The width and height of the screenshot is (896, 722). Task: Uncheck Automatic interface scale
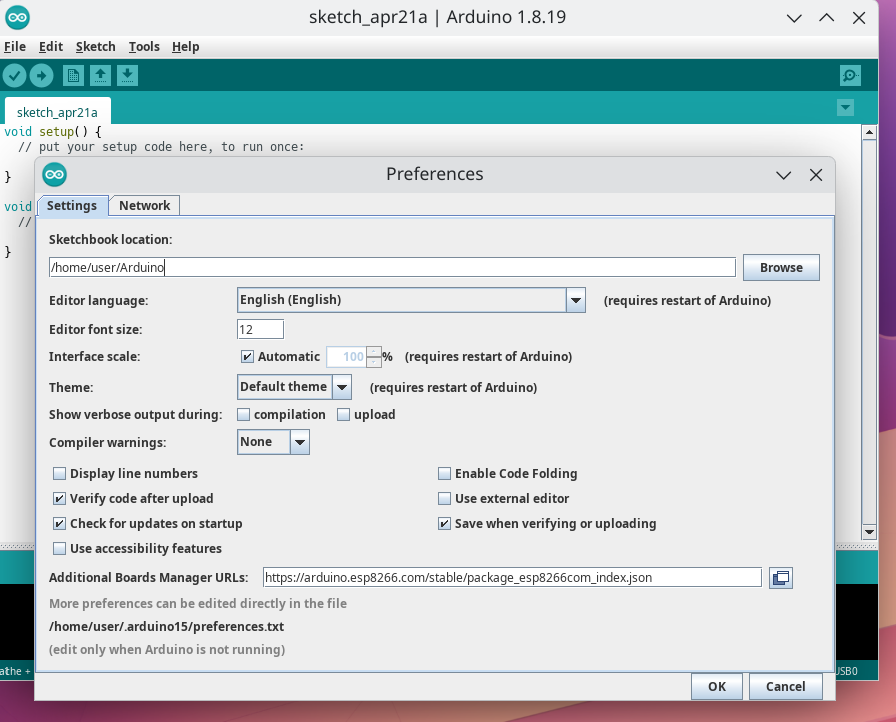pyautogui.click(x=247, y=357)
